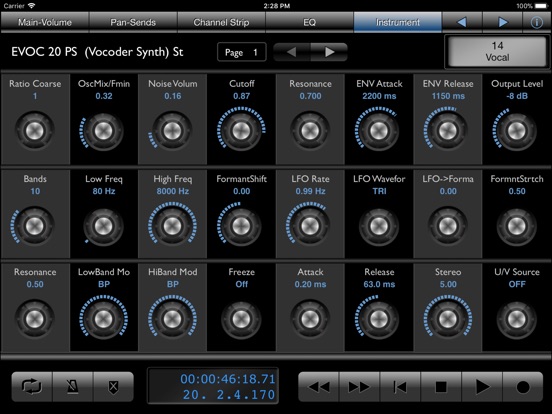Go to previous track with blue left arrow

point(462,22)
